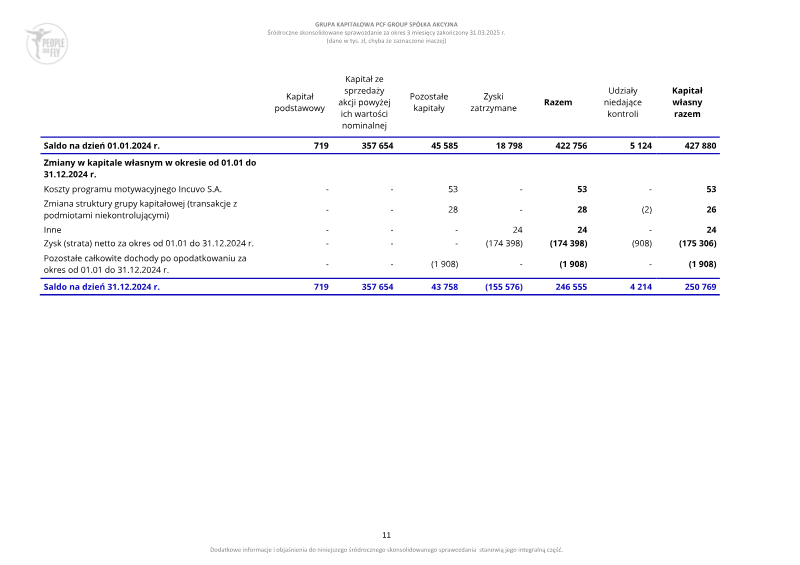Click the closing balance total value 250 769
The width and height of the screenshot is (800, 565).
pos(698,286)
